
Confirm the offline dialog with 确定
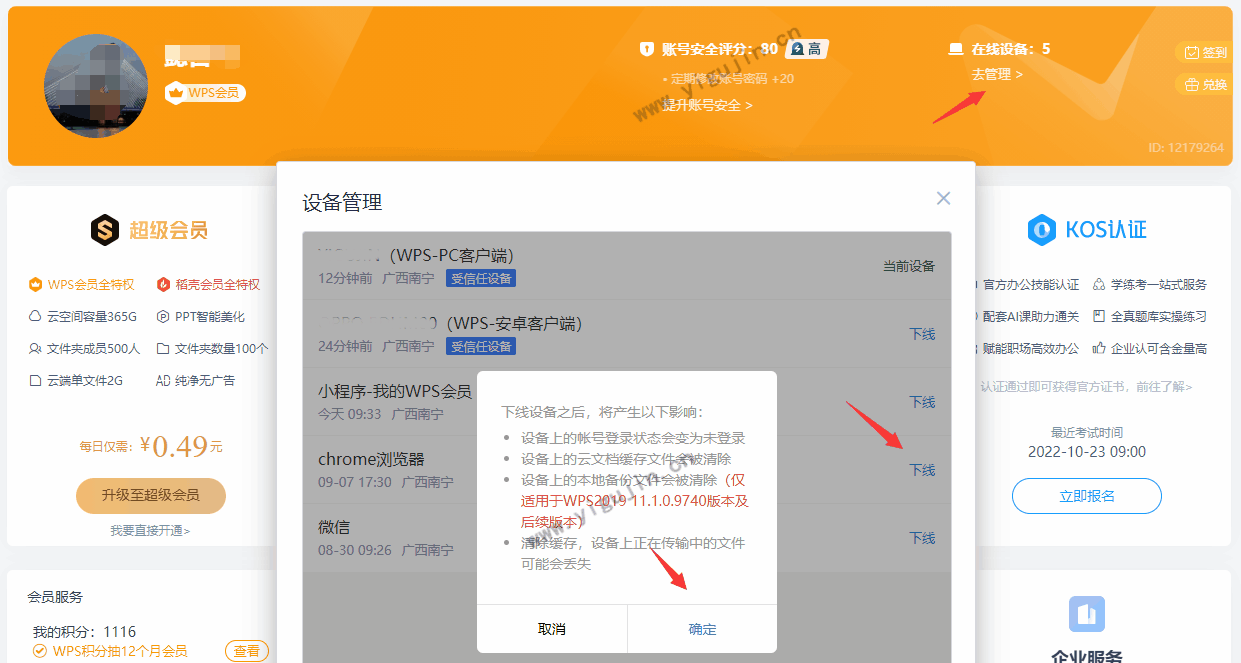coord(702,629)
